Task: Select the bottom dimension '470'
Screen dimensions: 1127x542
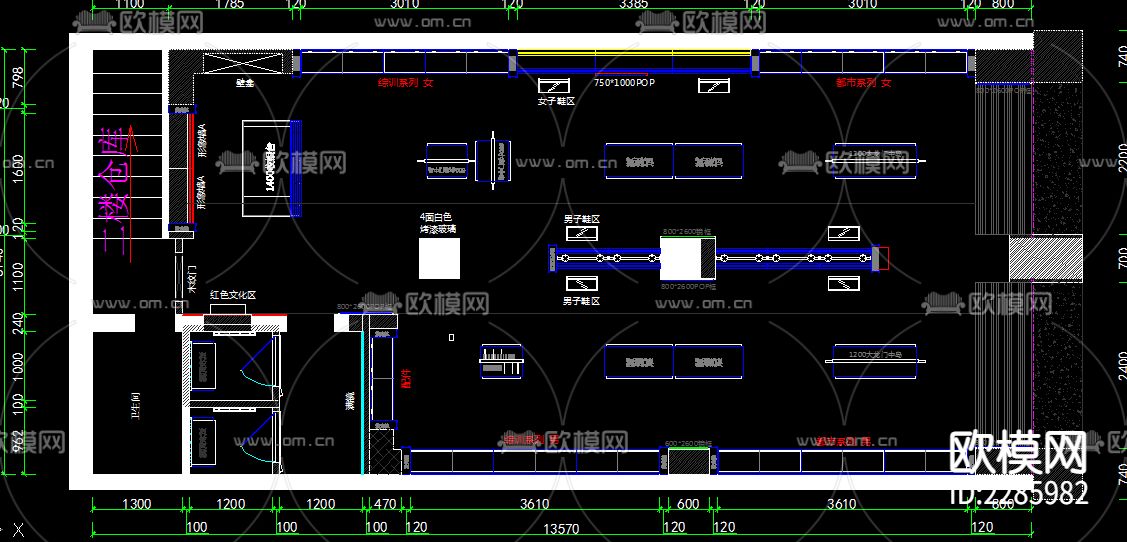Action: [x=385, y=504]
